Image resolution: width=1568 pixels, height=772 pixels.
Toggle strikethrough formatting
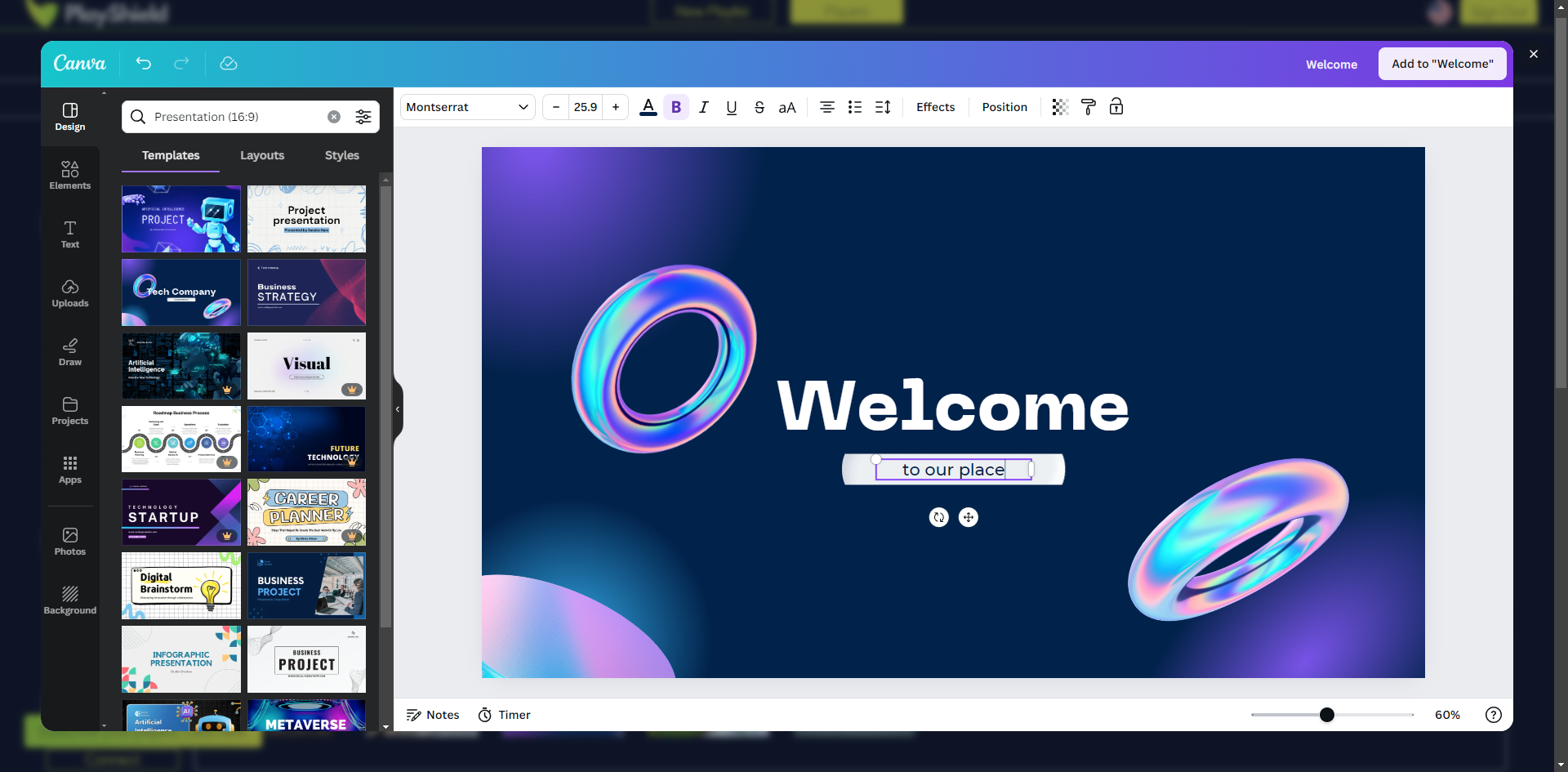(759, 107)
